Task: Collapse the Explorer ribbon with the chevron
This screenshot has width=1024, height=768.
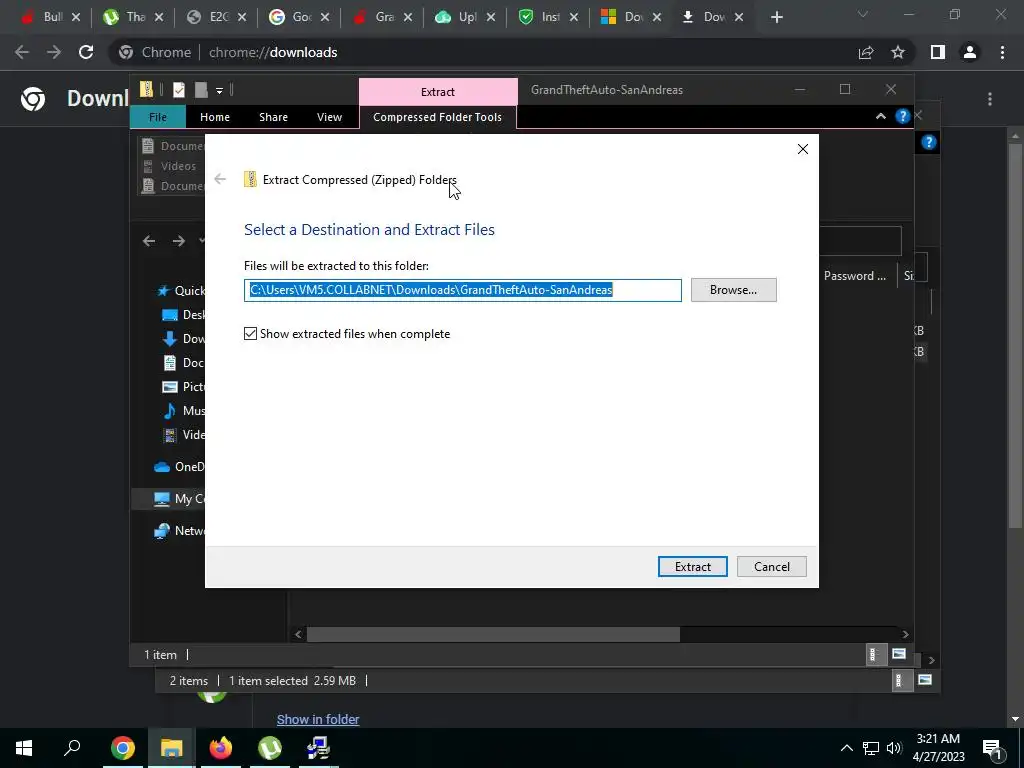Action: (880, 116)
